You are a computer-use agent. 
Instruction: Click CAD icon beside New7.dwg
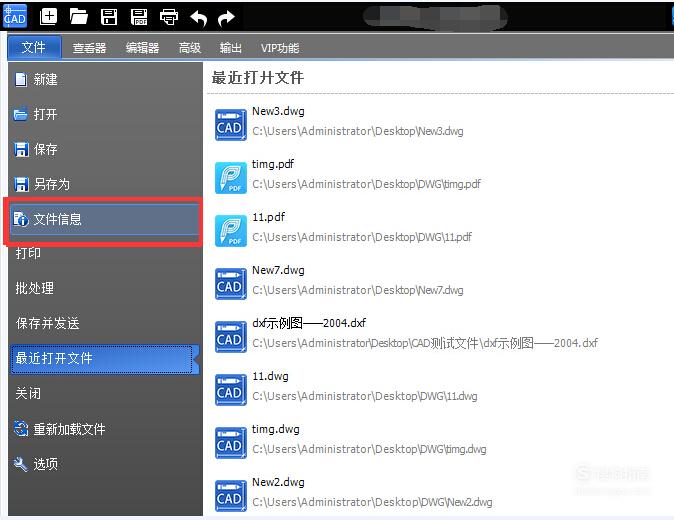pyautogui.click(x=231, y=284)
